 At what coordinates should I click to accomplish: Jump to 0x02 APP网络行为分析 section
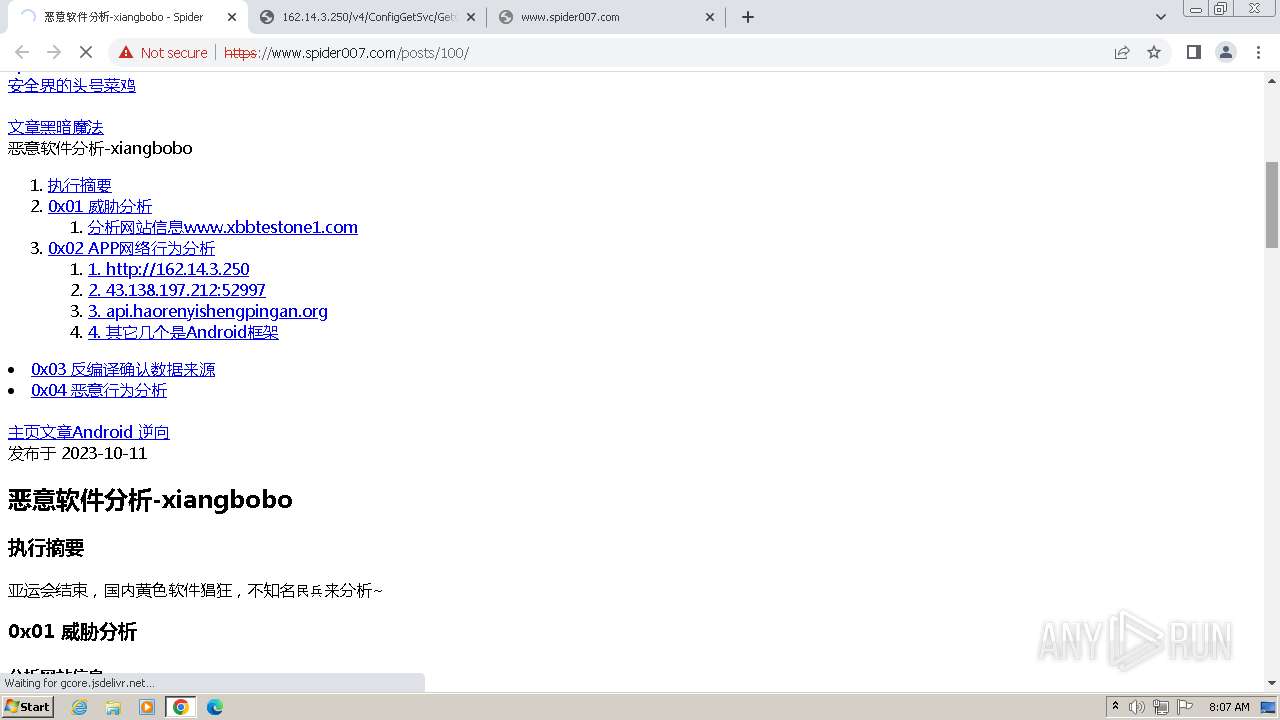pos(131,248)
